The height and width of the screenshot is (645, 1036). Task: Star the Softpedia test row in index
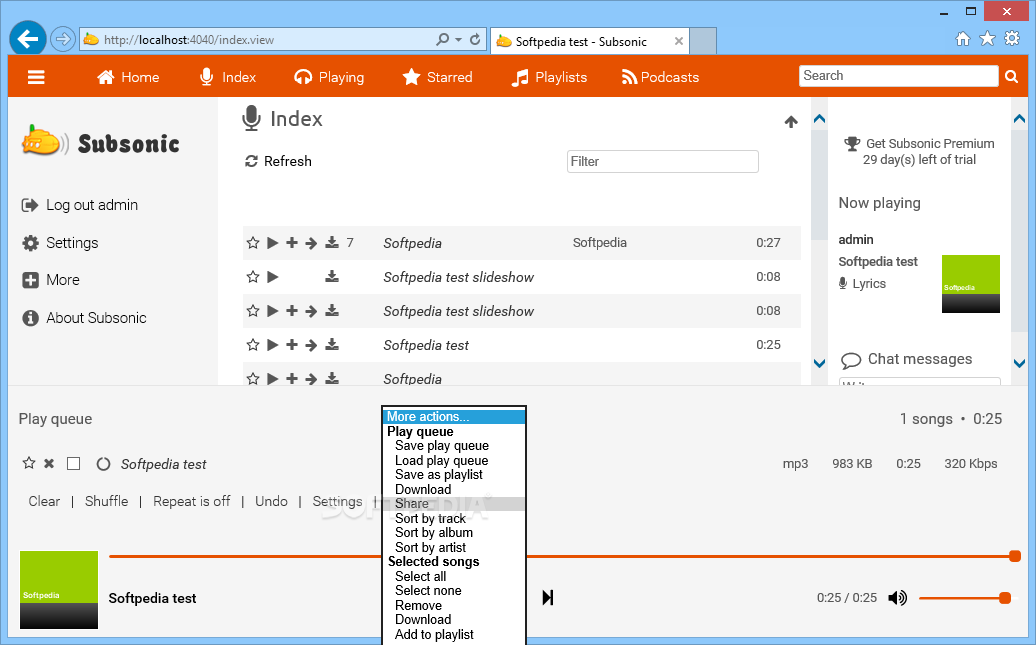(252, 344)
